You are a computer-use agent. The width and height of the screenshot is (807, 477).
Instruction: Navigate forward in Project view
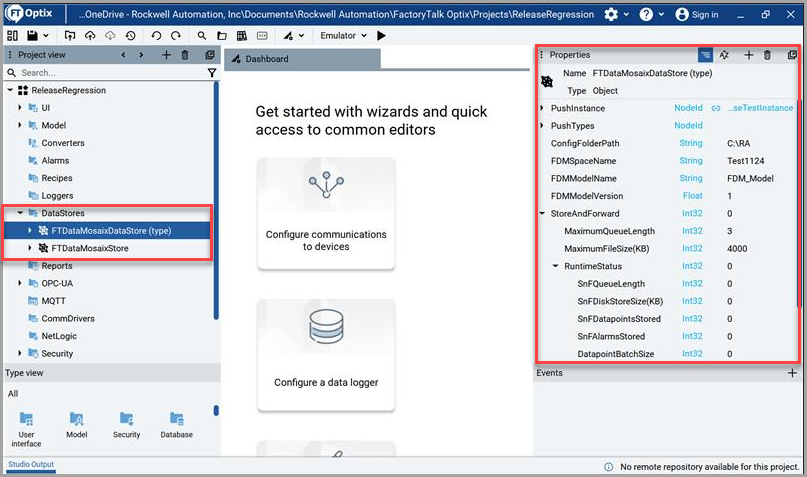(x=142, y=55)
